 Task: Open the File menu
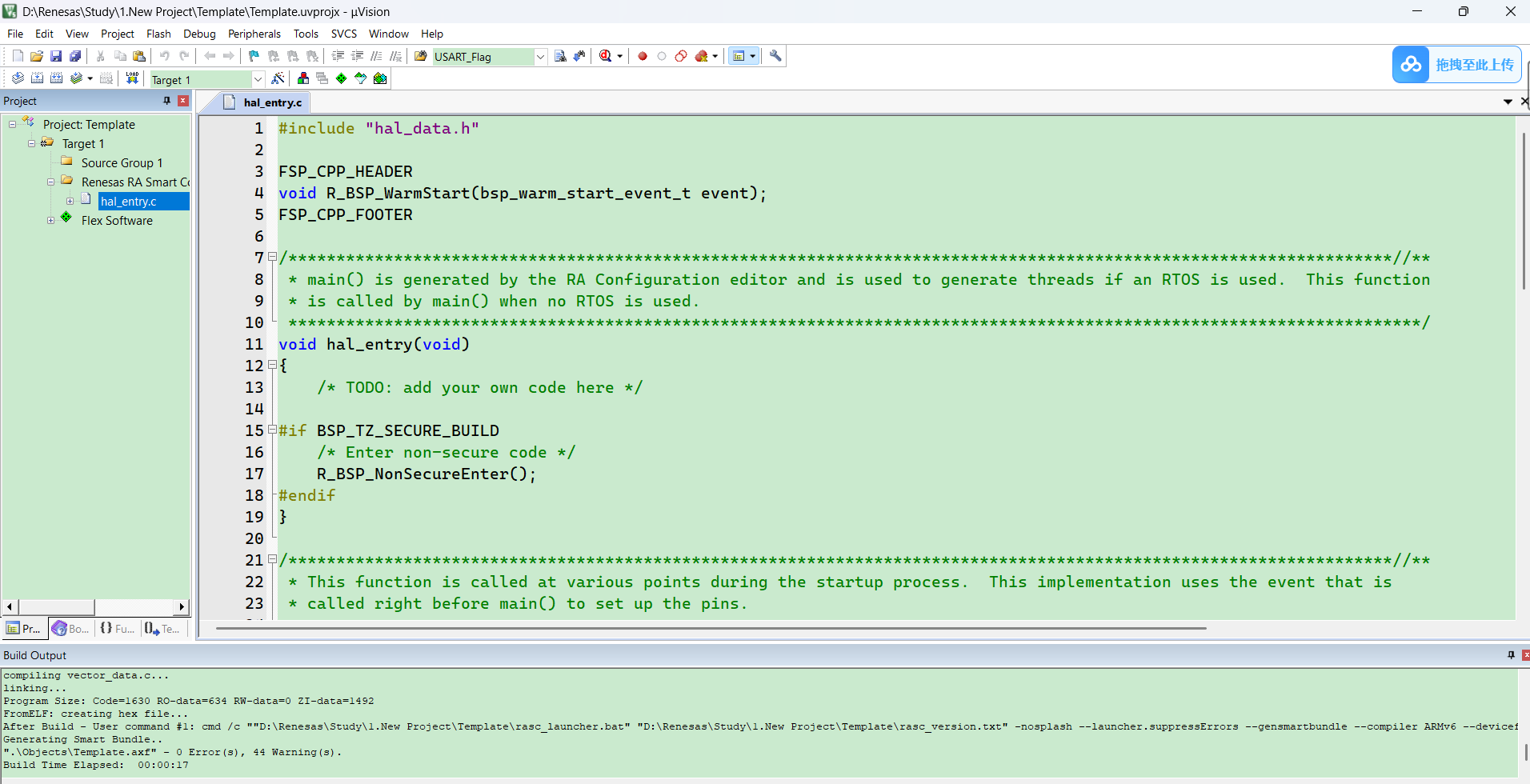[15, 34]
